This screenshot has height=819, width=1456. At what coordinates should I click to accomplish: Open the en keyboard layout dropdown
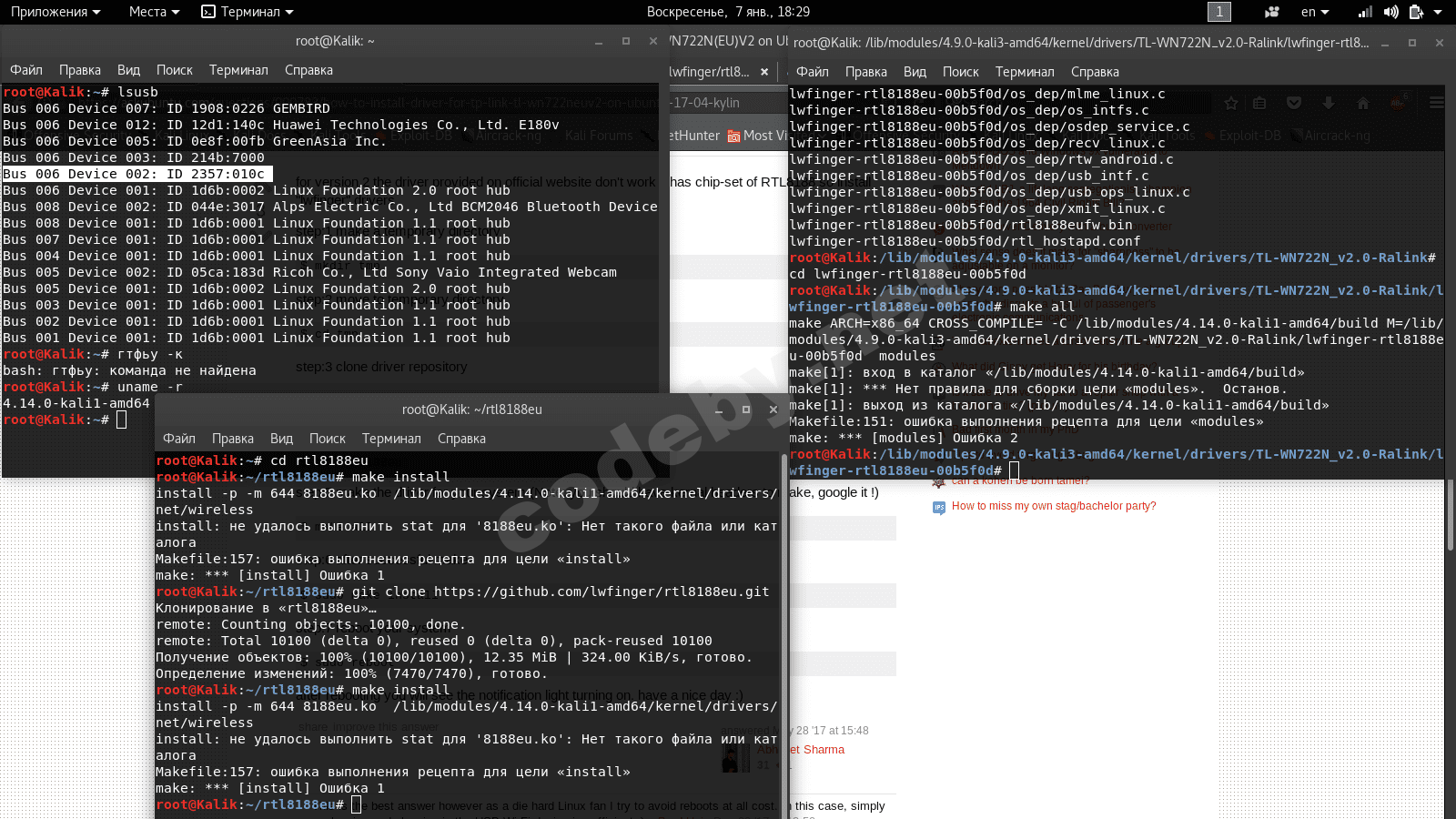tap(1314, 12)
